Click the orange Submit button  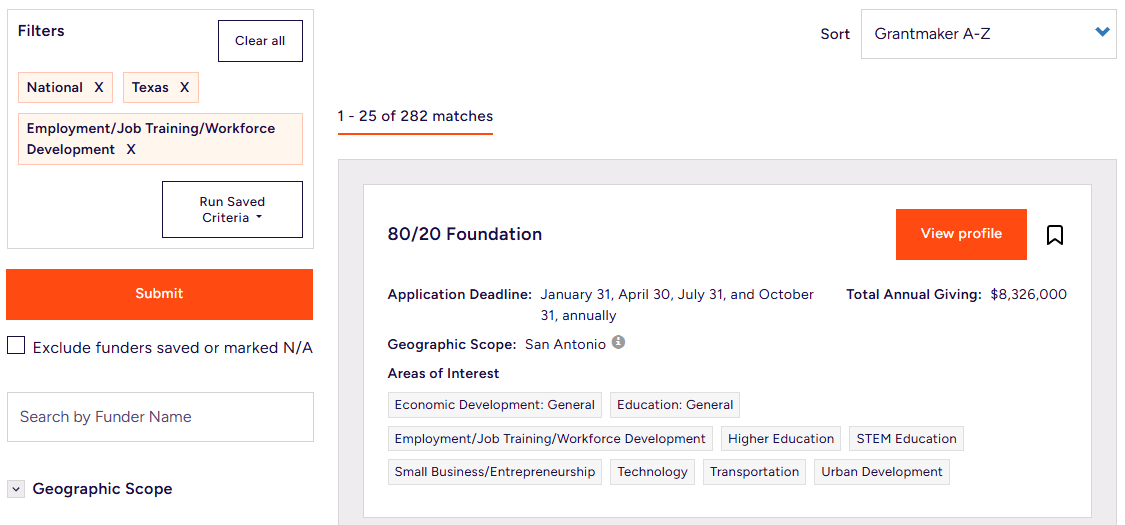pyautogui.click(x=160, y=294)
